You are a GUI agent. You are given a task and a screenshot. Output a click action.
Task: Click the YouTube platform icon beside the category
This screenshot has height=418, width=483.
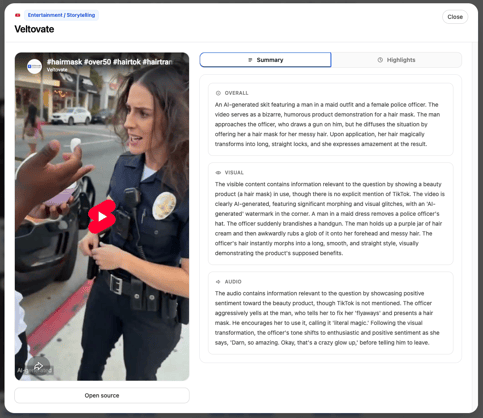[x=18, y=15]
